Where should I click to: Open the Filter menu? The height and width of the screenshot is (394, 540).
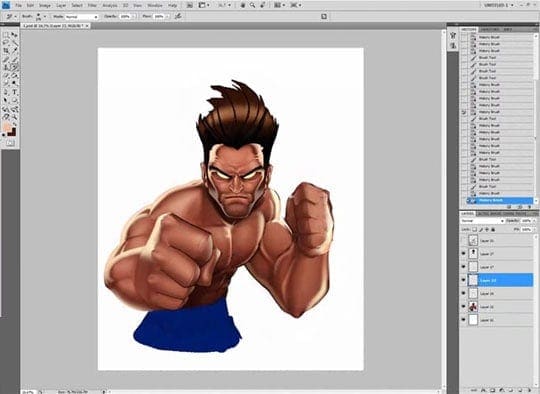[x=92, y=6]
